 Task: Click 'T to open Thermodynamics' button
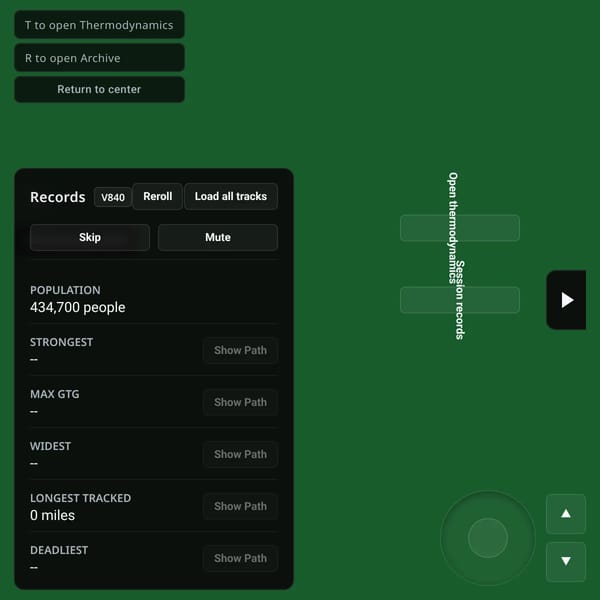99,25
